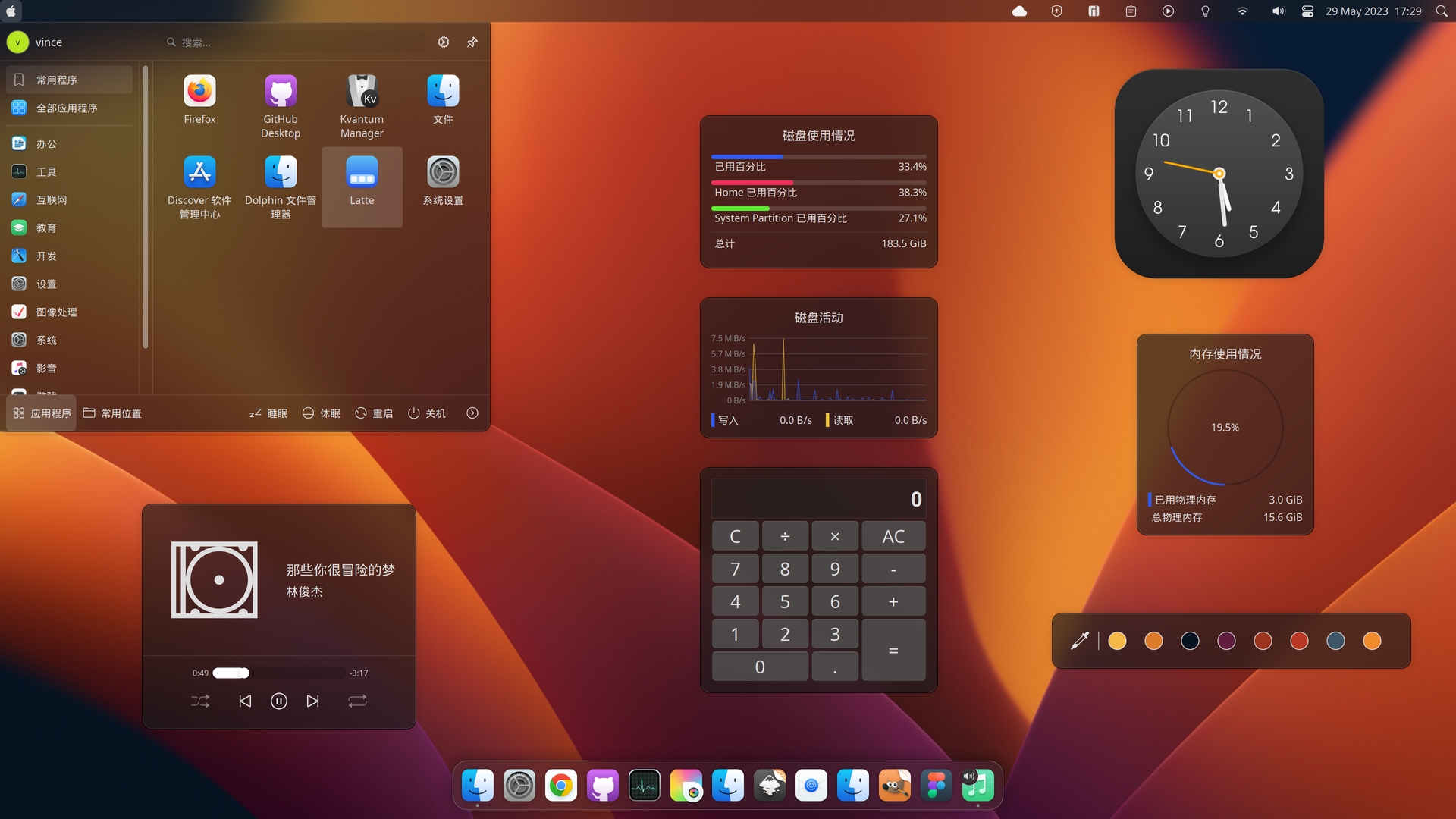Screen dimensions: 1456x819
Task: Open the clipboard tray icon
Action: click(x=1131, y=11)
